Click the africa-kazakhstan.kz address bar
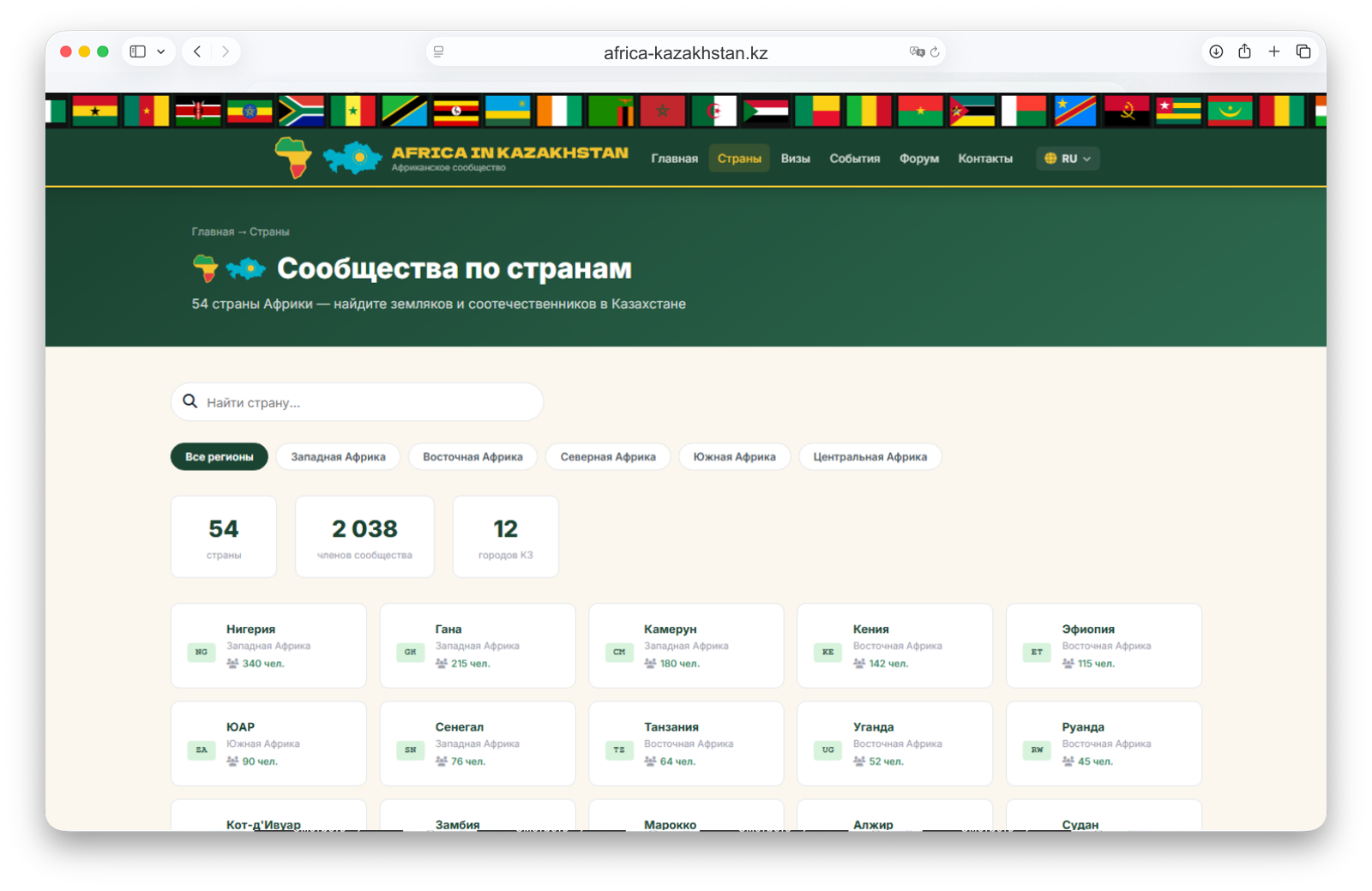1372x891 pixels. (x=686, y=52)
